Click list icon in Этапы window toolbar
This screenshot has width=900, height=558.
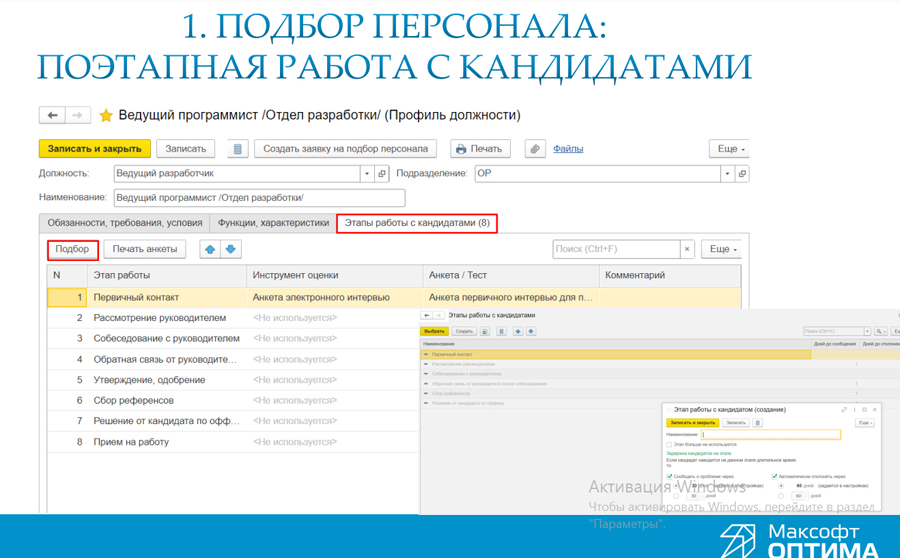[x=501, y=331]
